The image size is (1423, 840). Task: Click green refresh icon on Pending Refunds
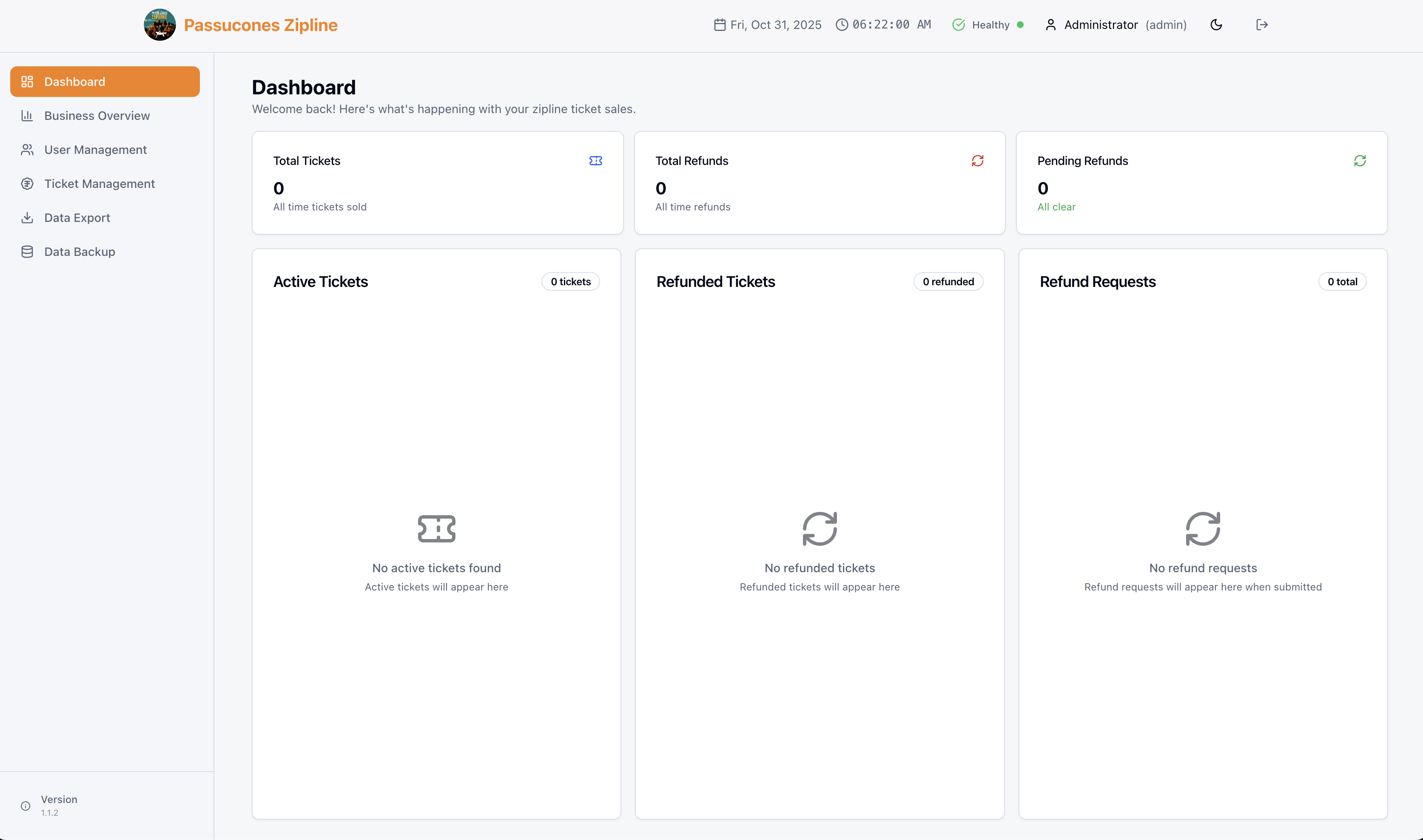[x=1360, y=161]
